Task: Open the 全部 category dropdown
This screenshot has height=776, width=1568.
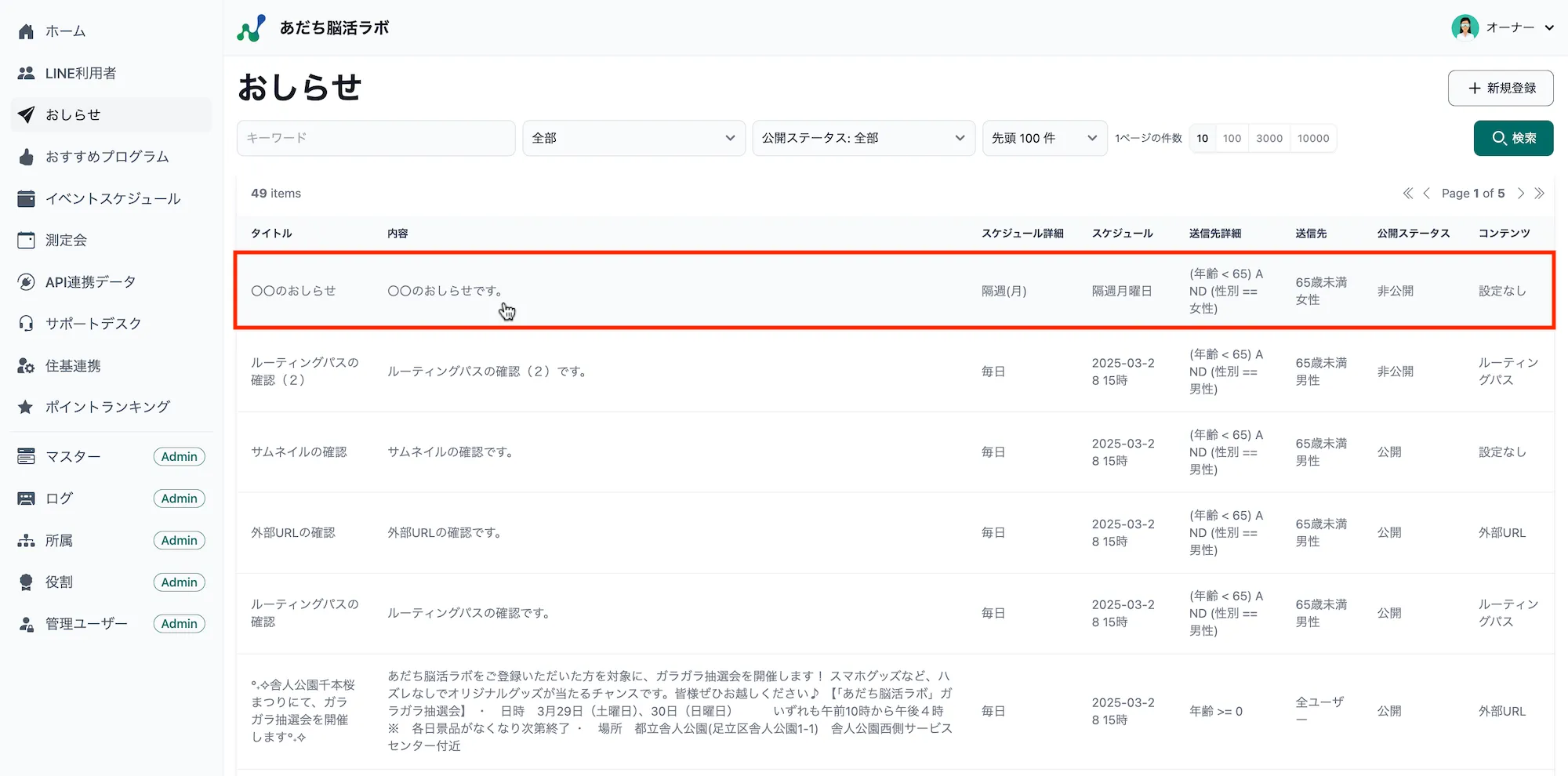Action: (633, 138)
